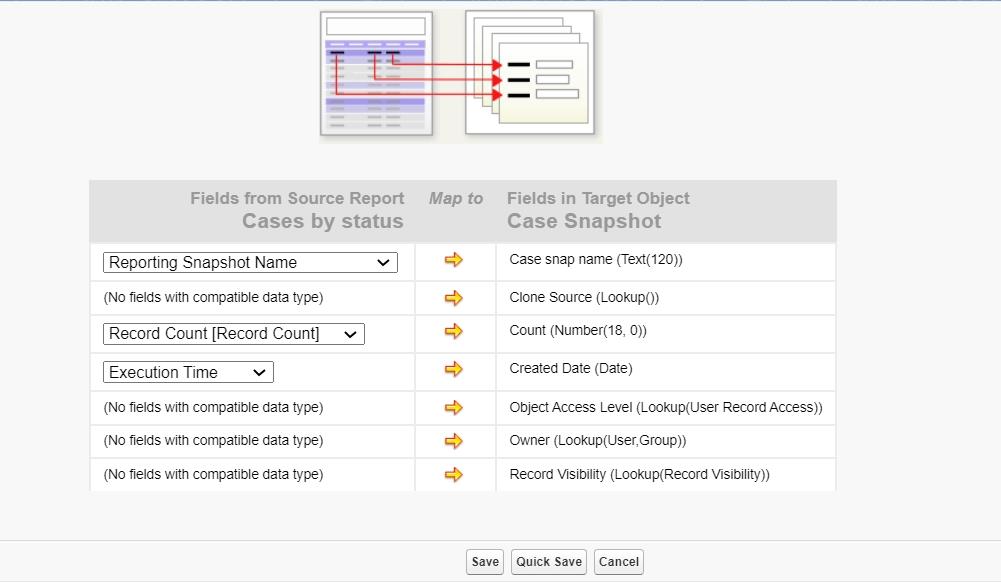Click the Quick Save button
This screenshot has width=1001, height=588.
549,562
